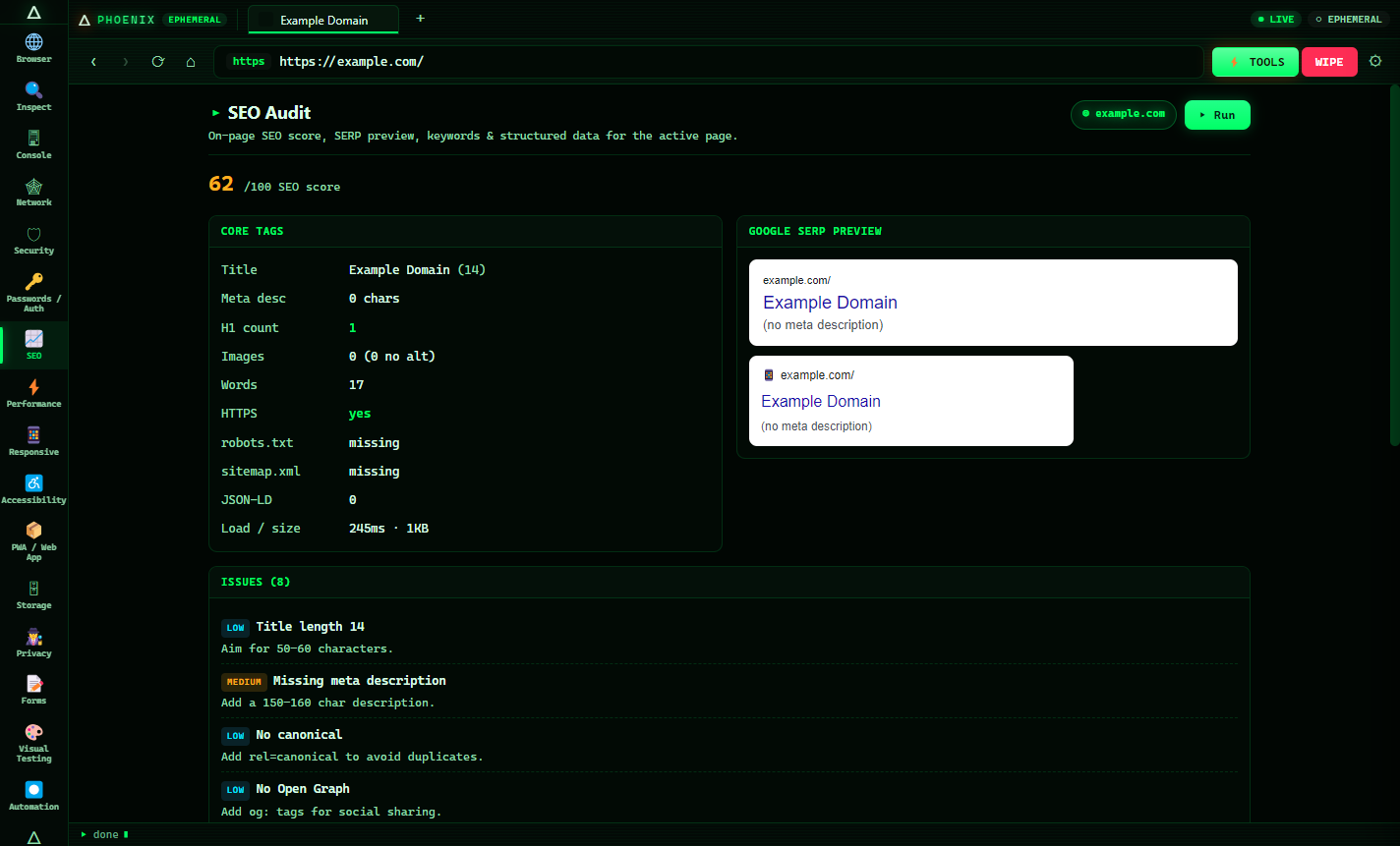Open the Responsive device panel
Image resolution: width=1400 pixels, height=846 pixels.
click(x=33, y=441)
